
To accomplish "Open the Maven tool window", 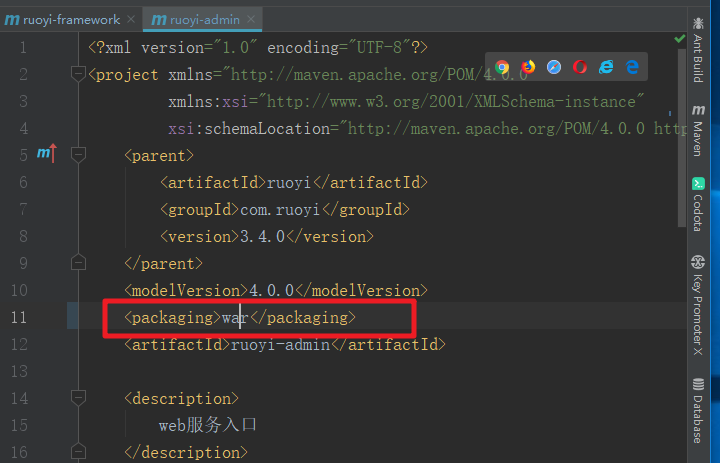I will (x=698, y=130).
